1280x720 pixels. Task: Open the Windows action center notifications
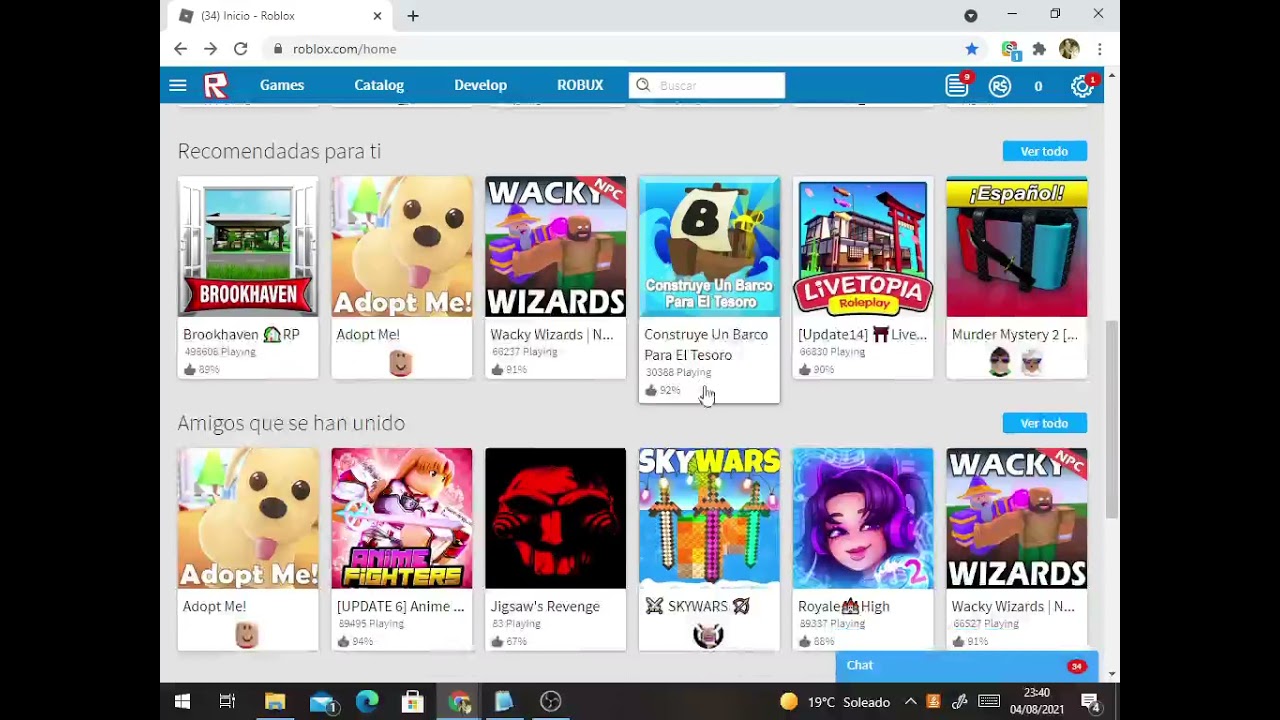click(x=1091, y=702)
